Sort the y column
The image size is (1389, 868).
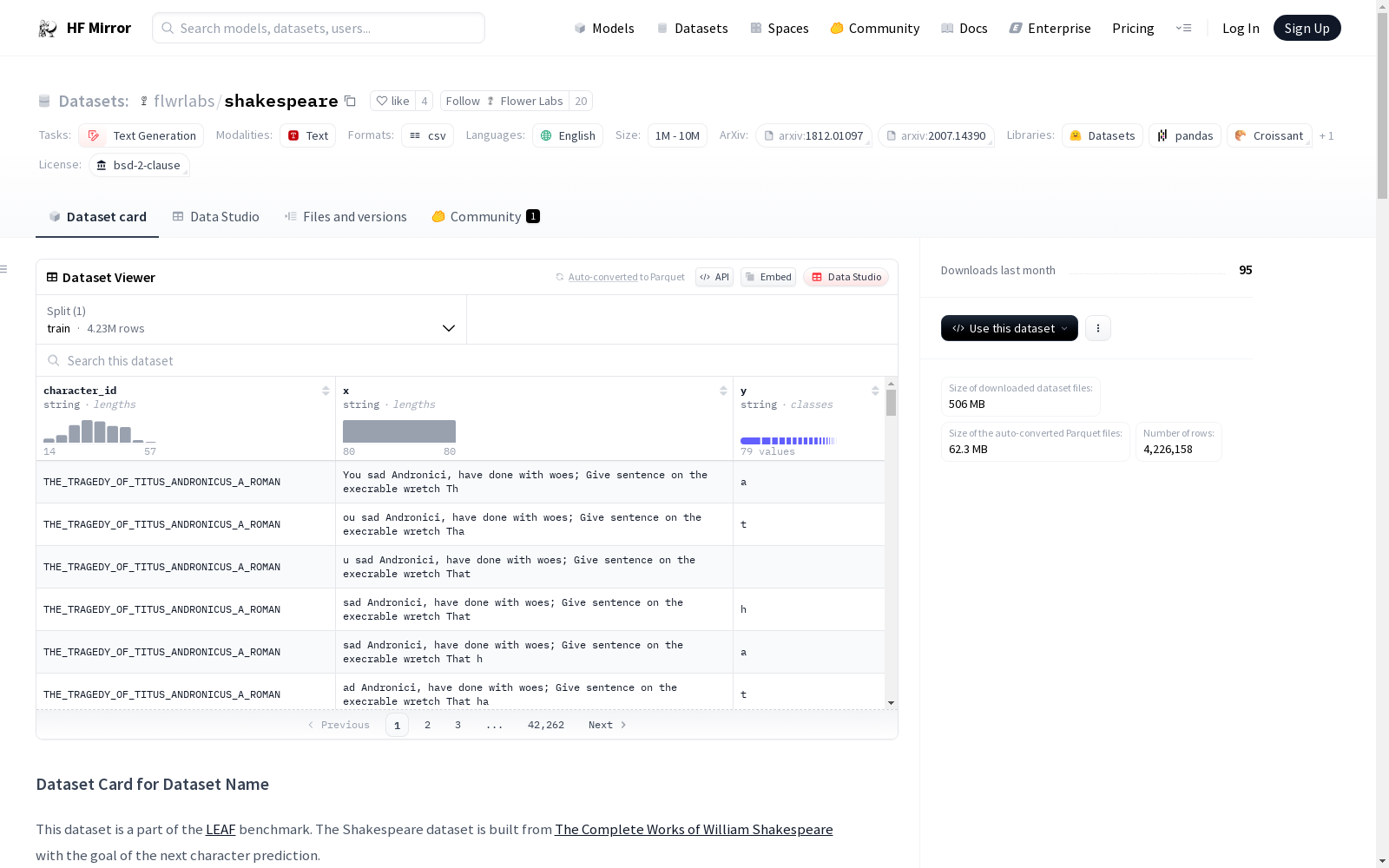point(875,391)
